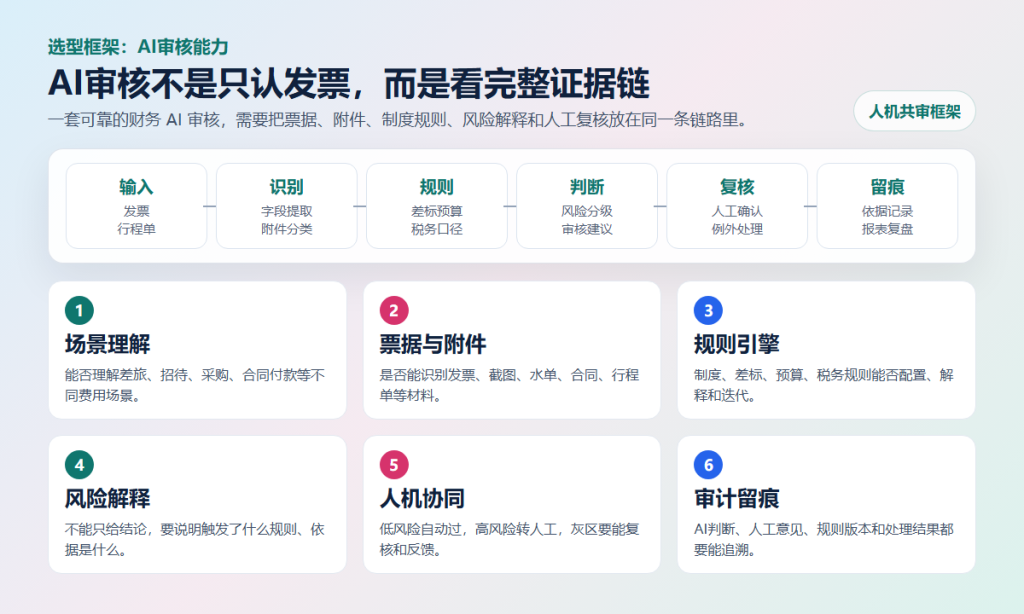Click the 票据与附件 card title

(x=433, y=344)
